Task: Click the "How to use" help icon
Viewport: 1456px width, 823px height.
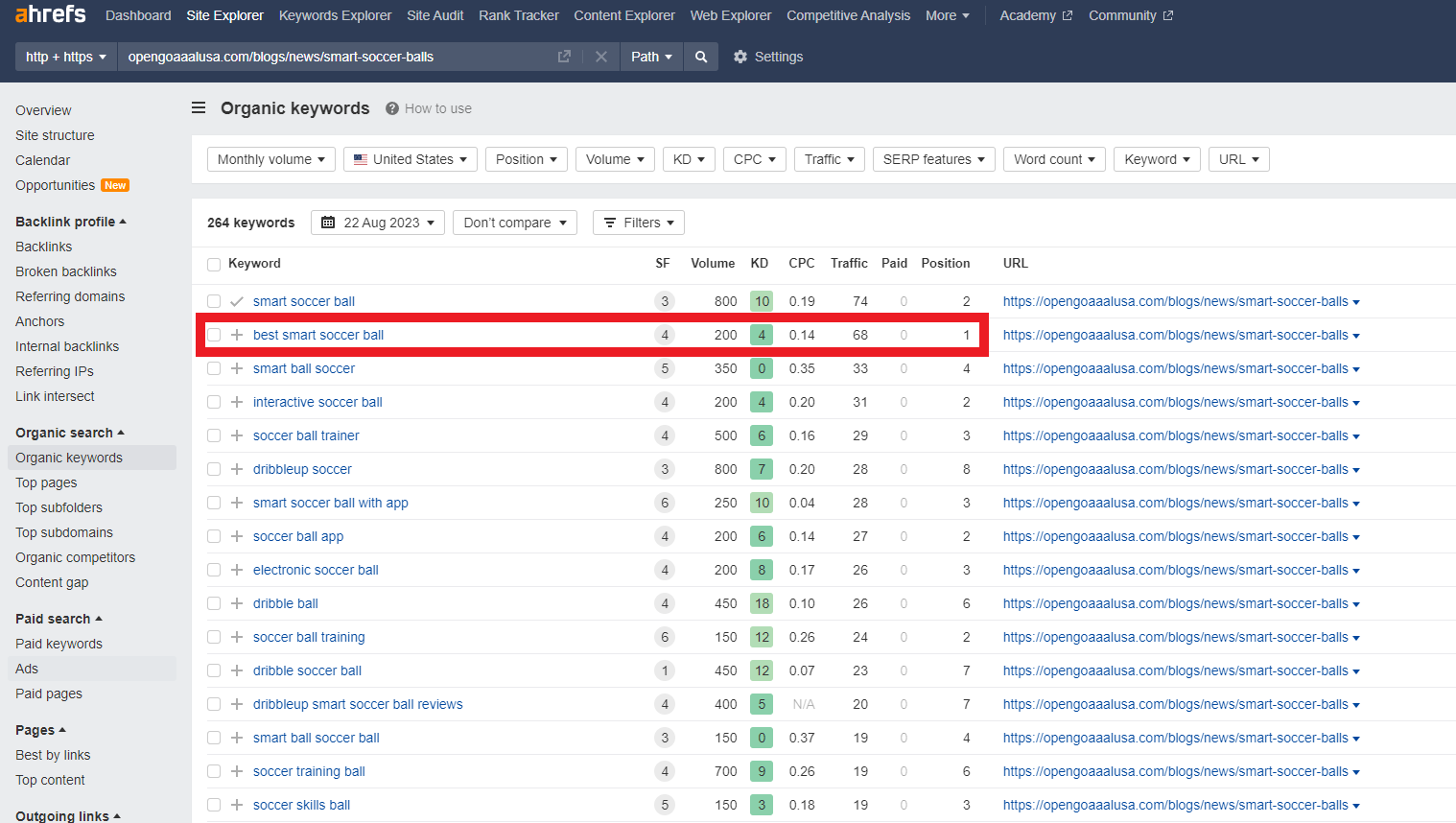Action: (392, 108)
